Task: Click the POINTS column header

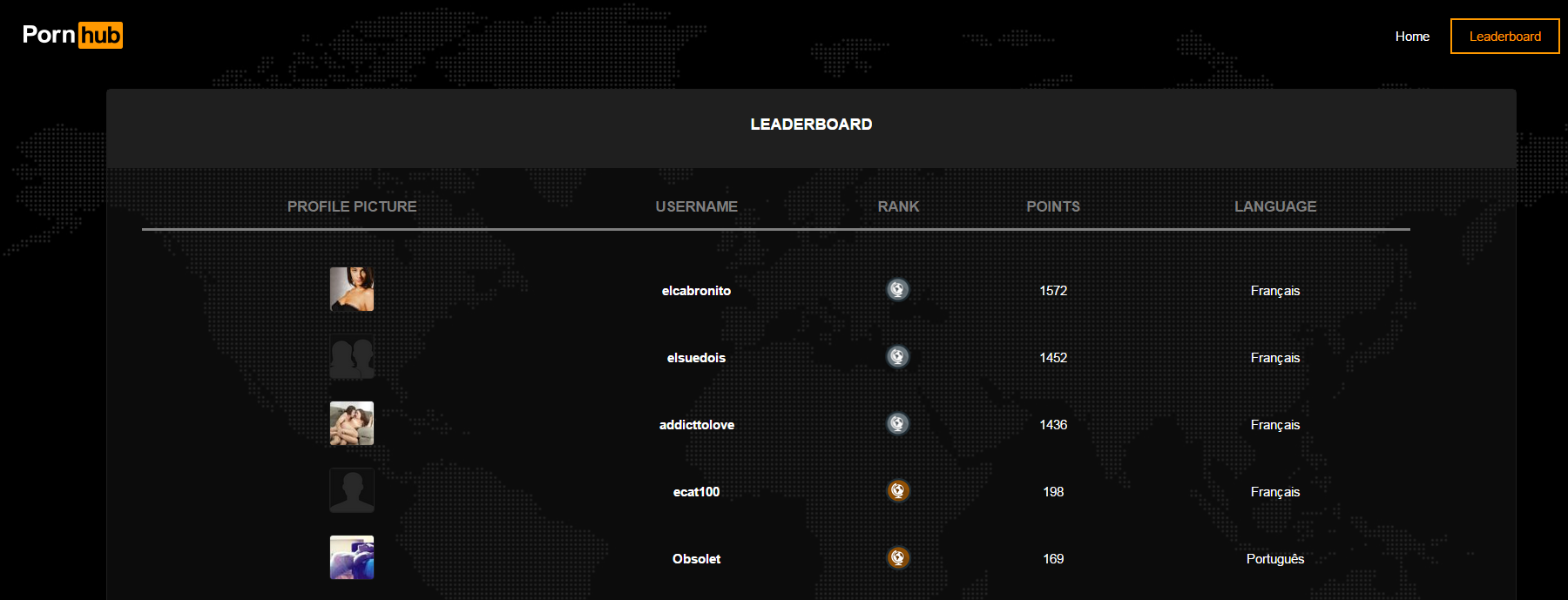Action: pos(1053,206)
